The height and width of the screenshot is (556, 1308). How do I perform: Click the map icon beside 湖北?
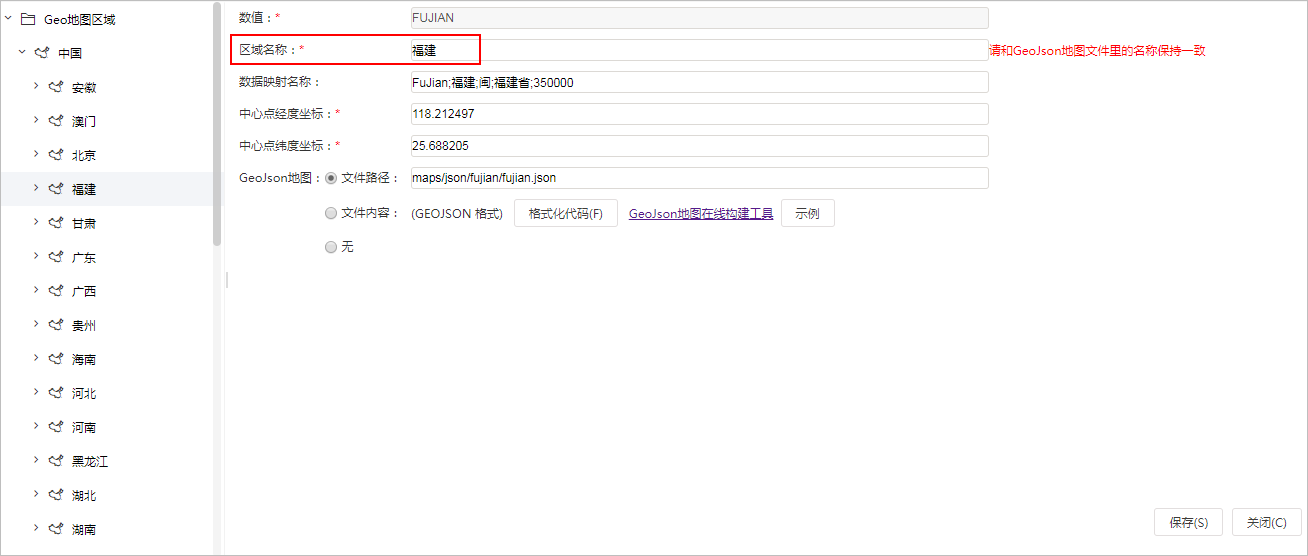click(56, 495)
